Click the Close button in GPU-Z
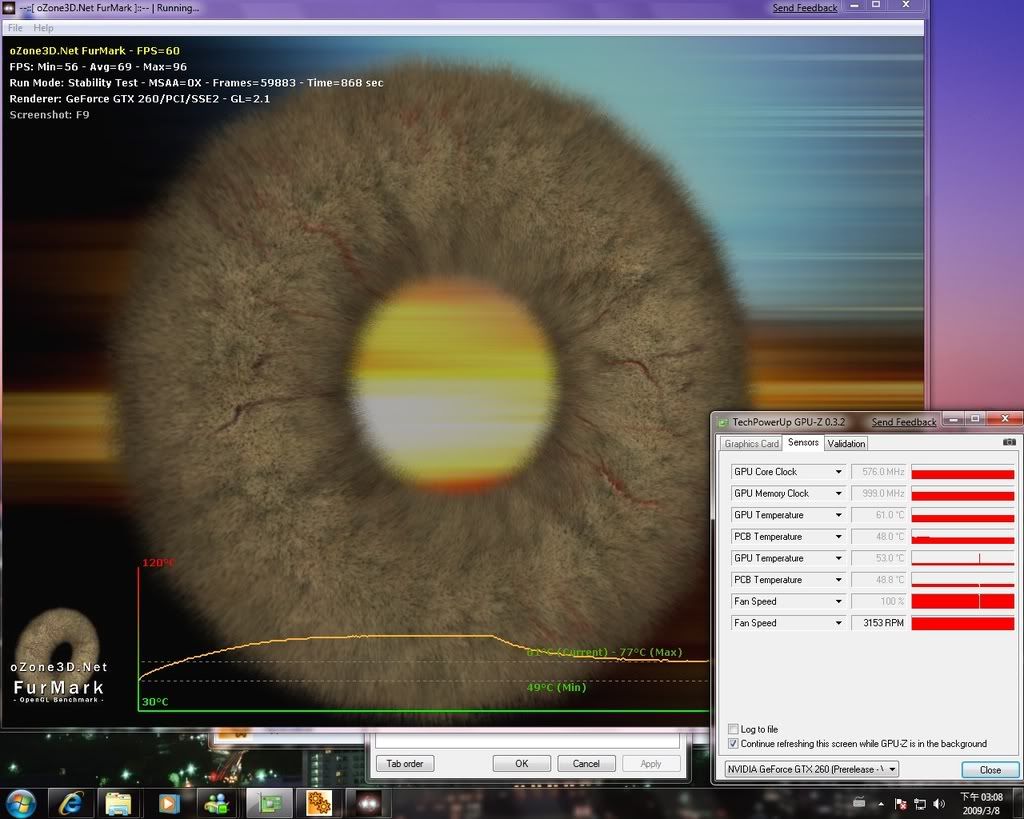Viewport: 1024px width, 819px height. [x=990, y=770]
